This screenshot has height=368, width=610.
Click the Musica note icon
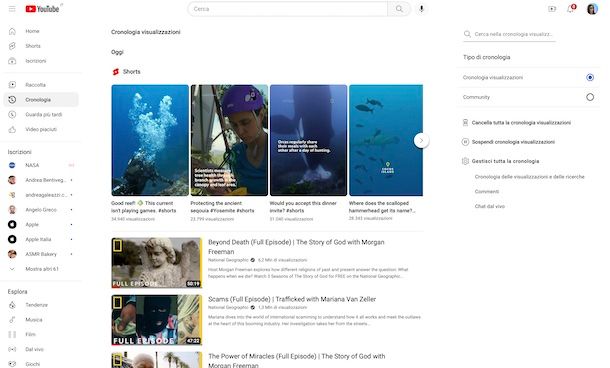12,320
